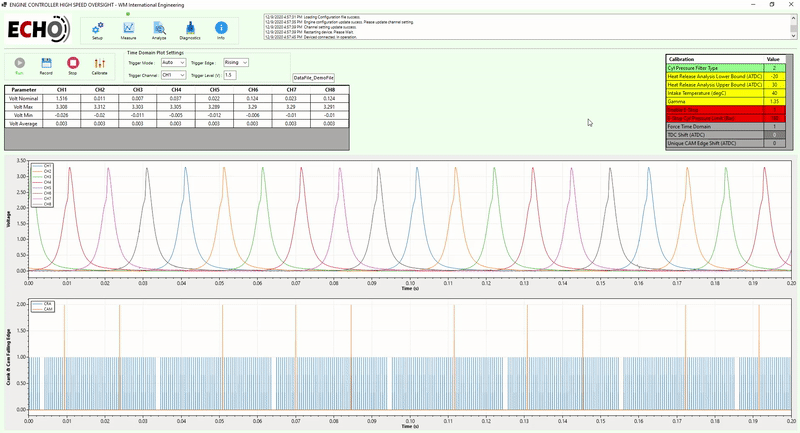Select the Enable E-Stop calibration row

[726, 110]
